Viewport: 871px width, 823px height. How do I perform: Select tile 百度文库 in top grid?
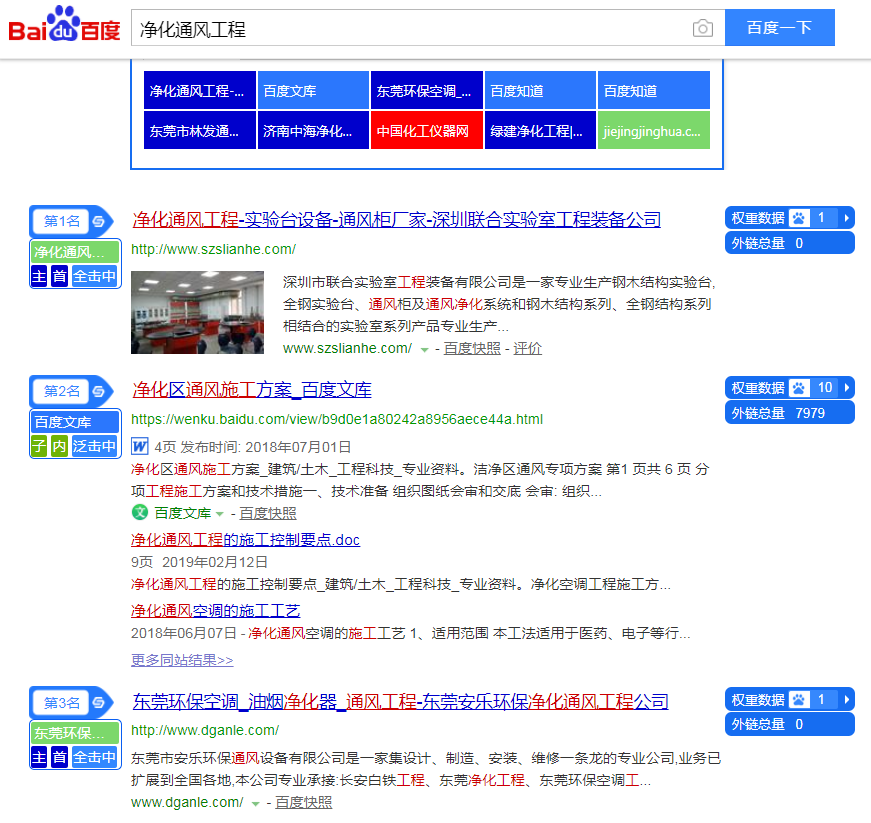[313, 91]
